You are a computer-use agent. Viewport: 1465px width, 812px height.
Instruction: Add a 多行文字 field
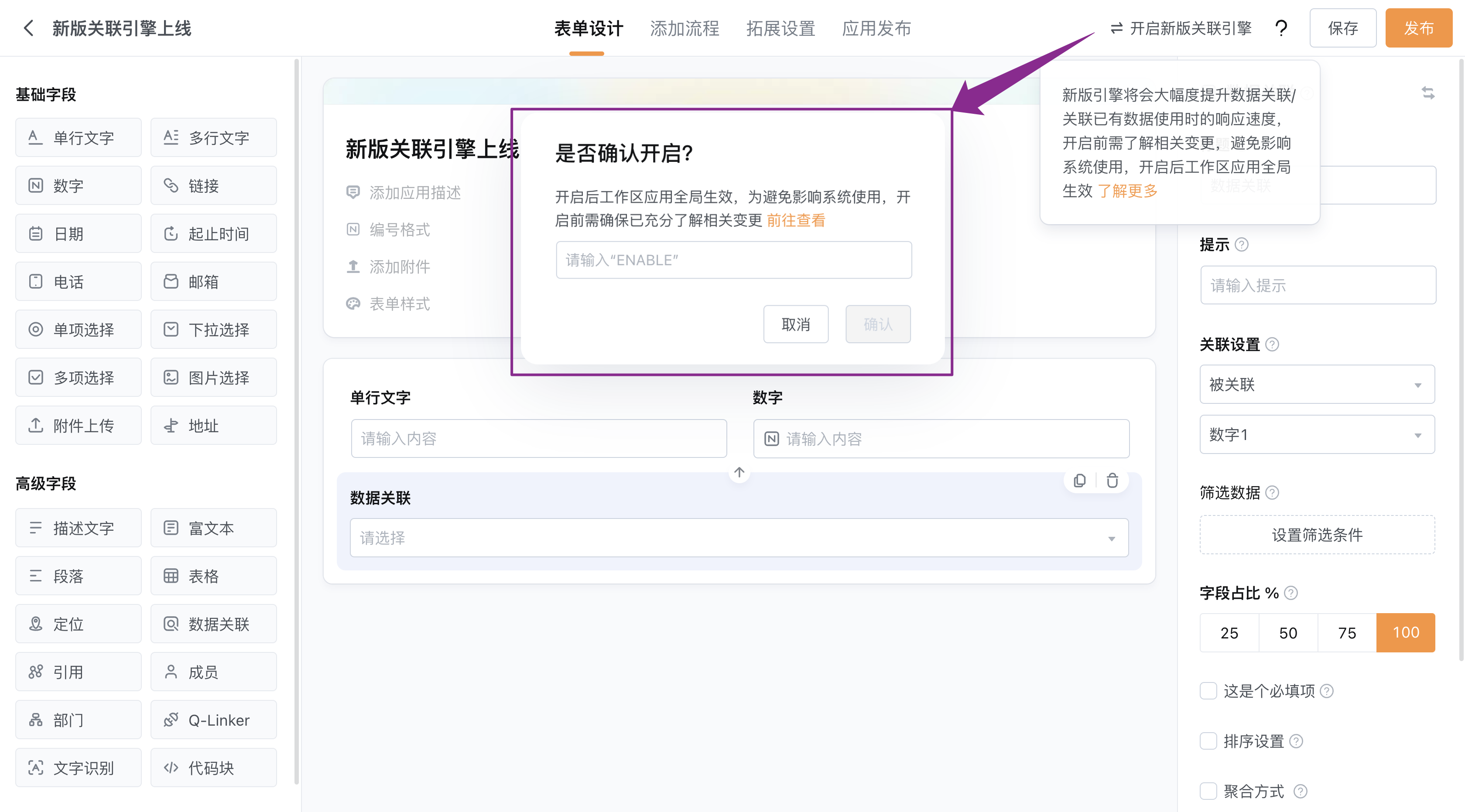tap(213, 138)
